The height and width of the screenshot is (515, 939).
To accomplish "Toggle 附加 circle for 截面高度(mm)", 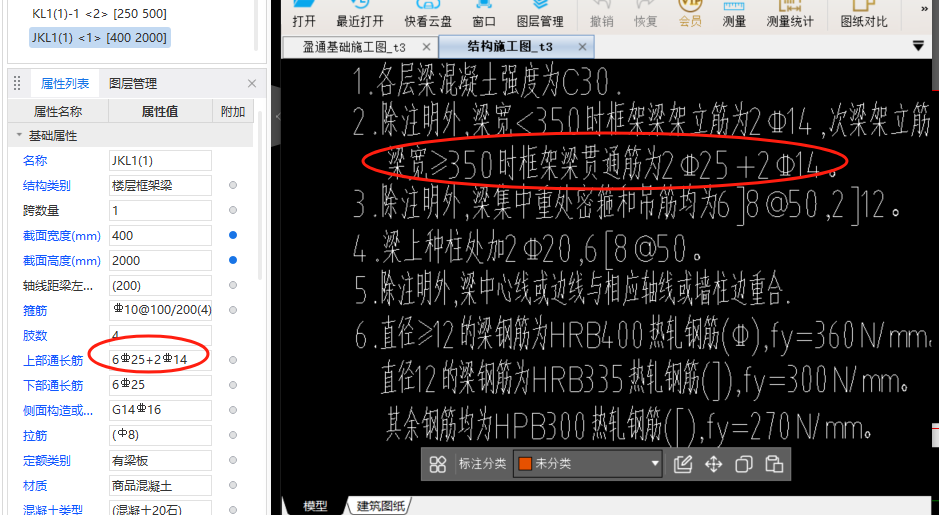I will [x=233, y=260].
